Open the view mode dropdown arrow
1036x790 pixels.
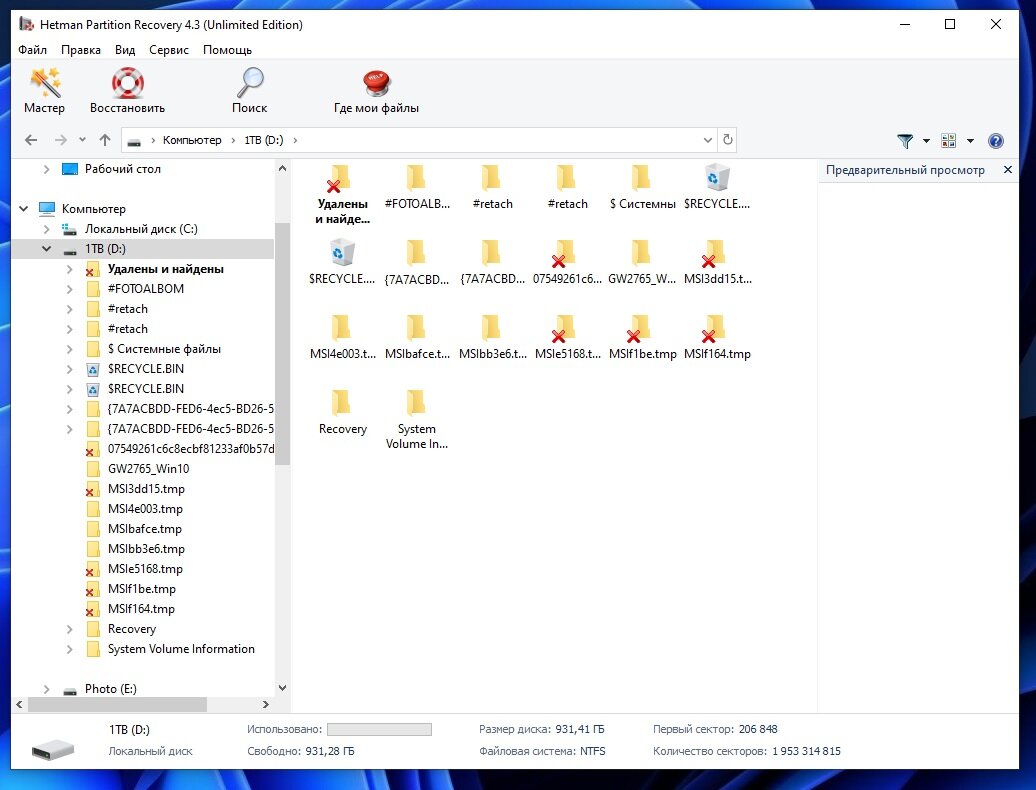(x=970, y=141)
